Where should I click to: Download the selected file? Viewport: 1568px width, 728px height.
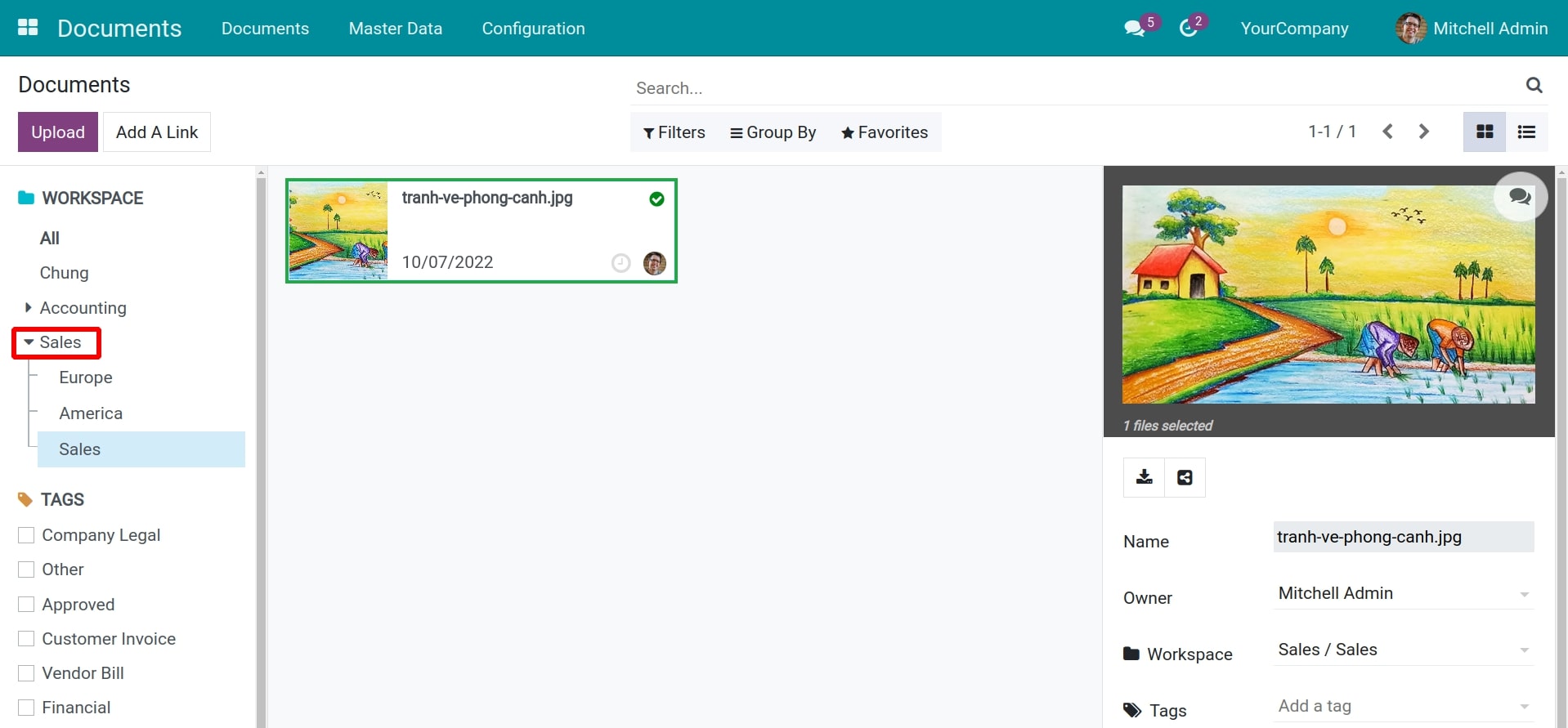pos(1144,477)
